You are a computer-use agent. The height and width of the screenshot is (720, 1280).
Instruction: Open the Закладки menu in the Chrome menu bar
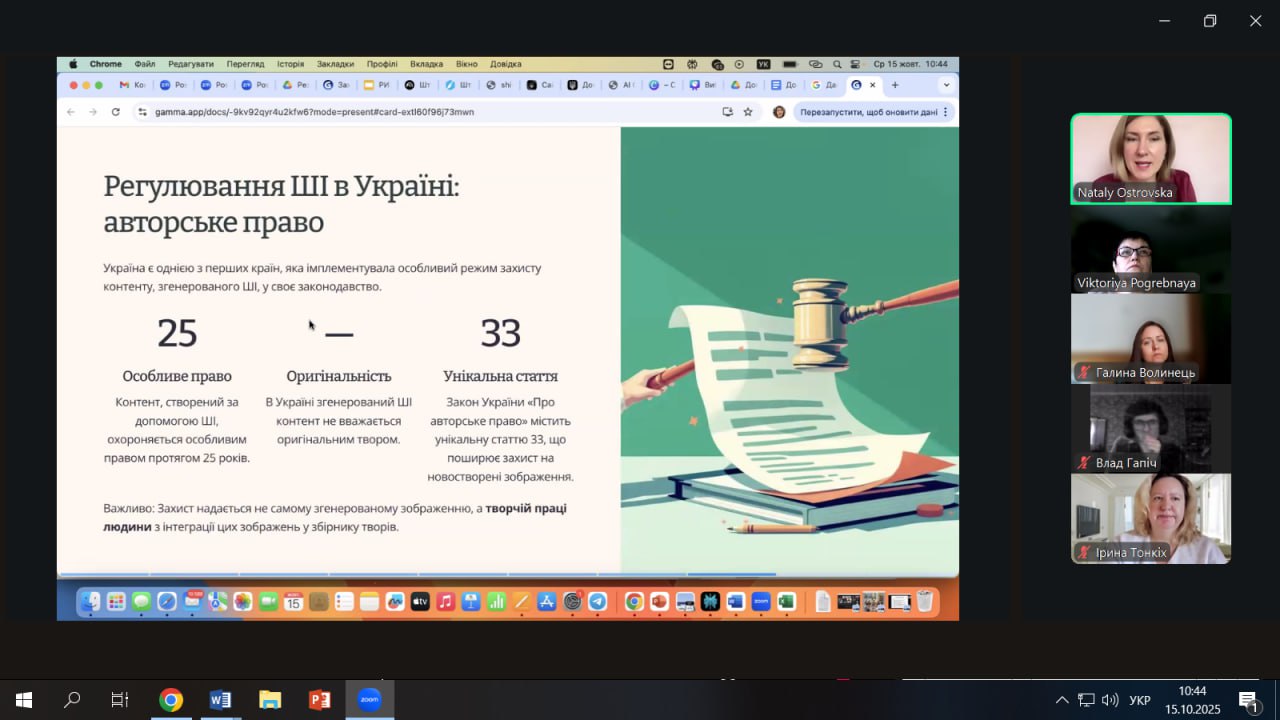tap(335, 64)
